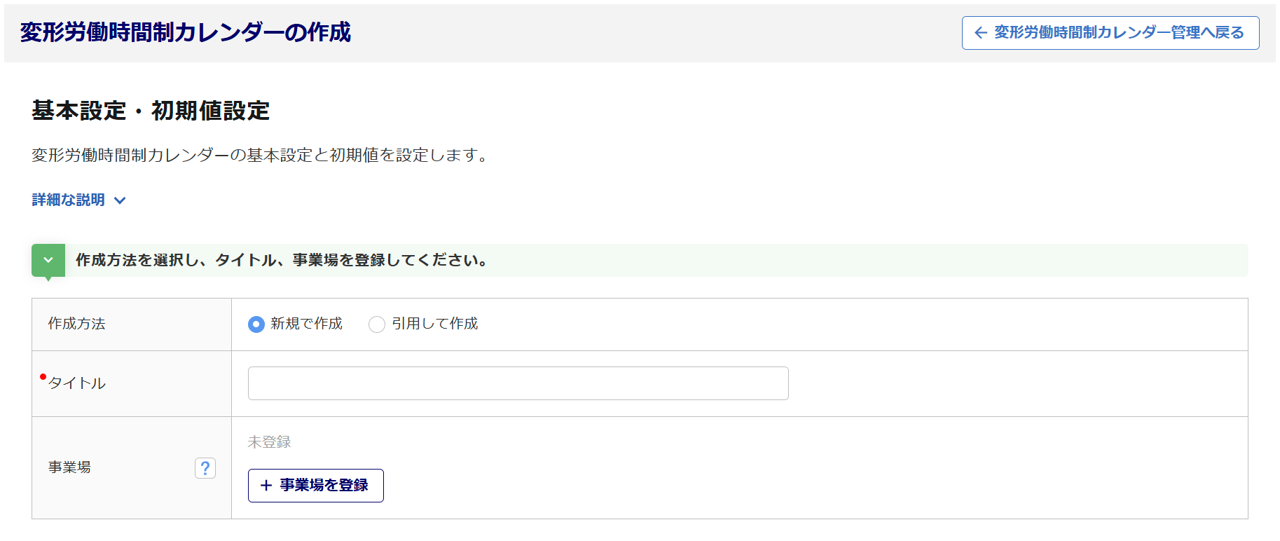Click the 作成方法 row label

tap(77, 324)
